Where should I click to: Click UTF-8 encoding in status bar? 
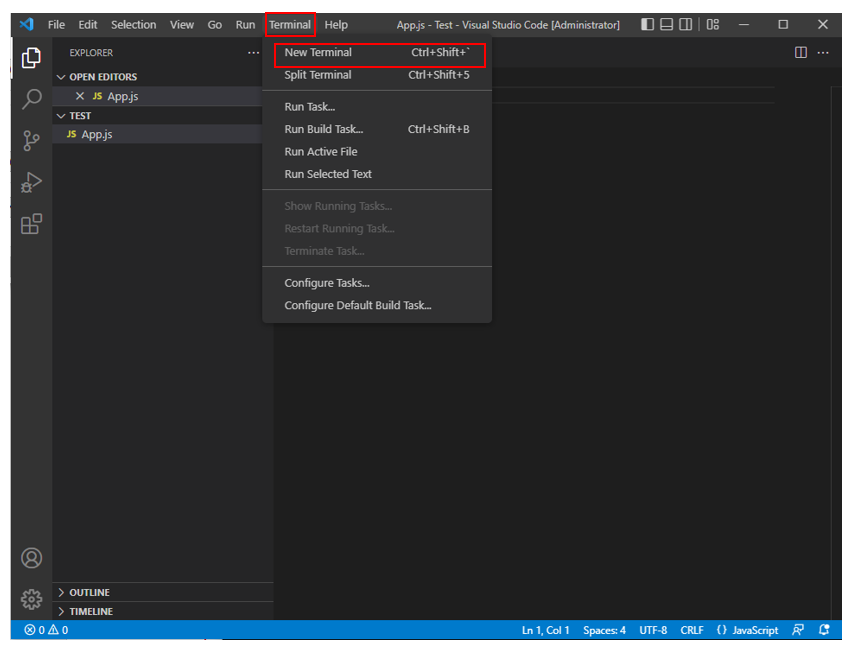653,630
